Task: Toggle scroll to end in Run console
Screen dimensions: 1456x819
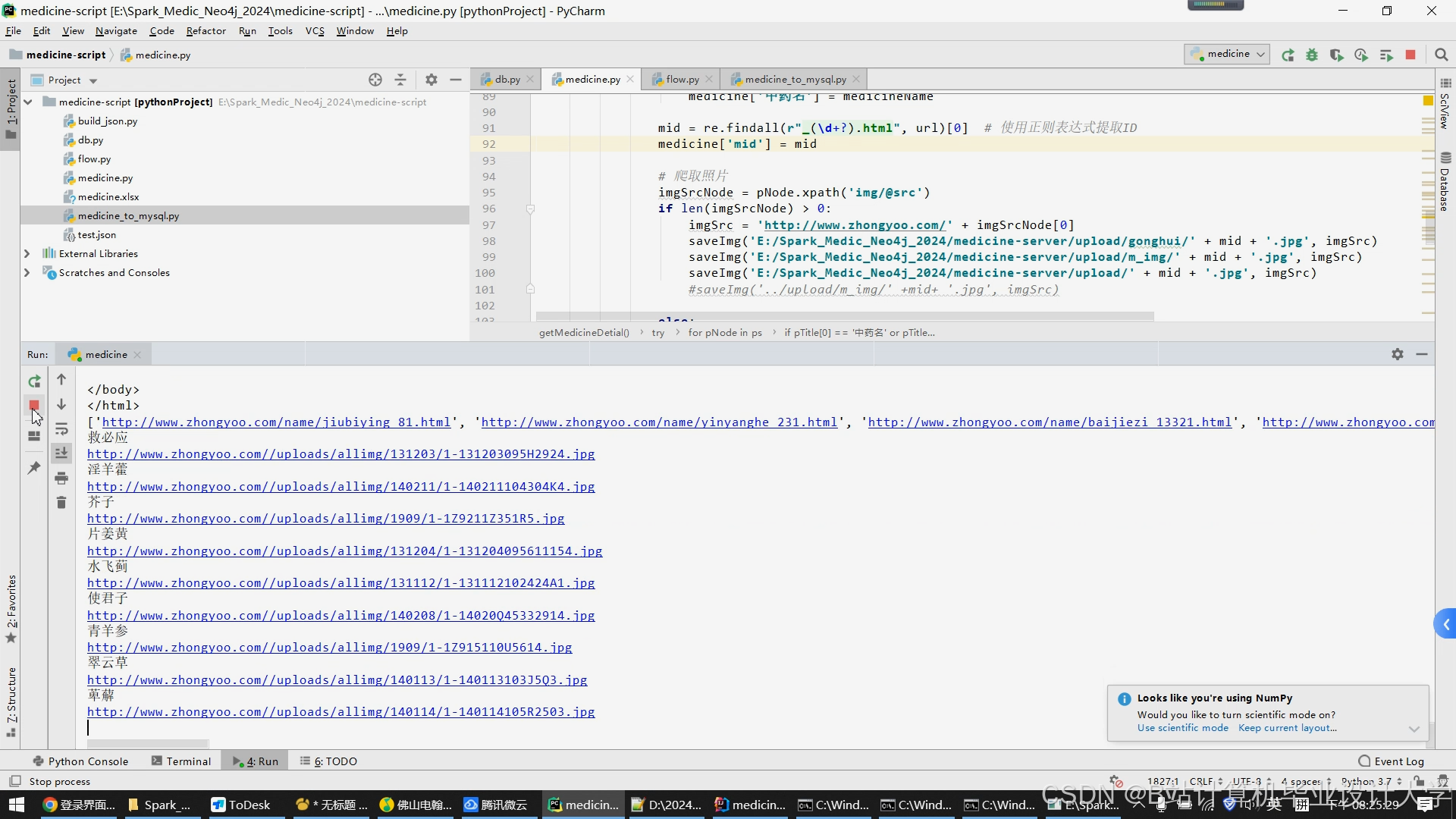Action: (61, 453)
